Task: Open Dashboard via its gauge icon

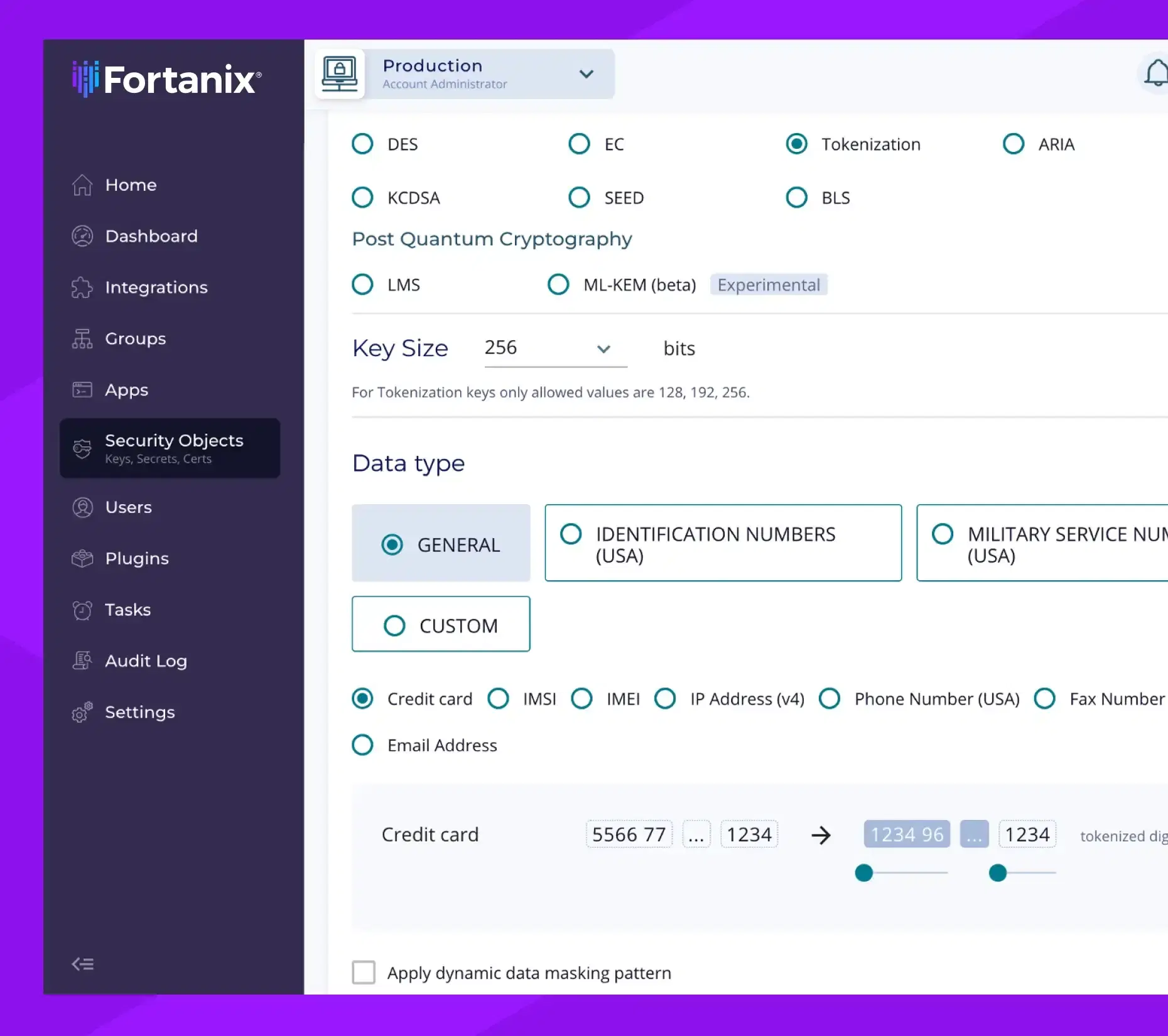Action: pyautogui.click(x=82, y=236)
